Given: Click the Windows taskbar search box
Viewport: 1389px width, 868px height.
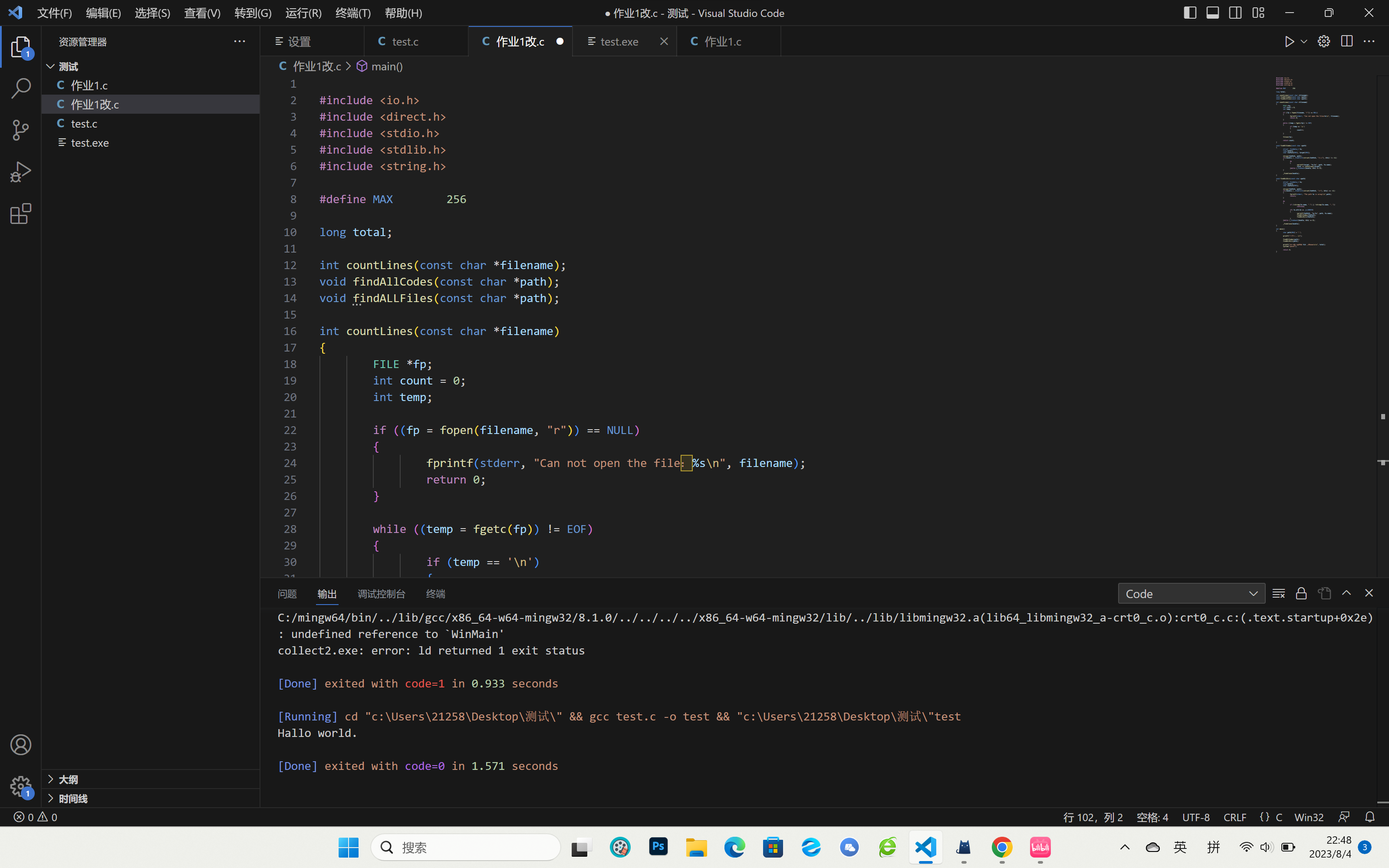Looking at the screenshot, I should click(x=465, y=847).
